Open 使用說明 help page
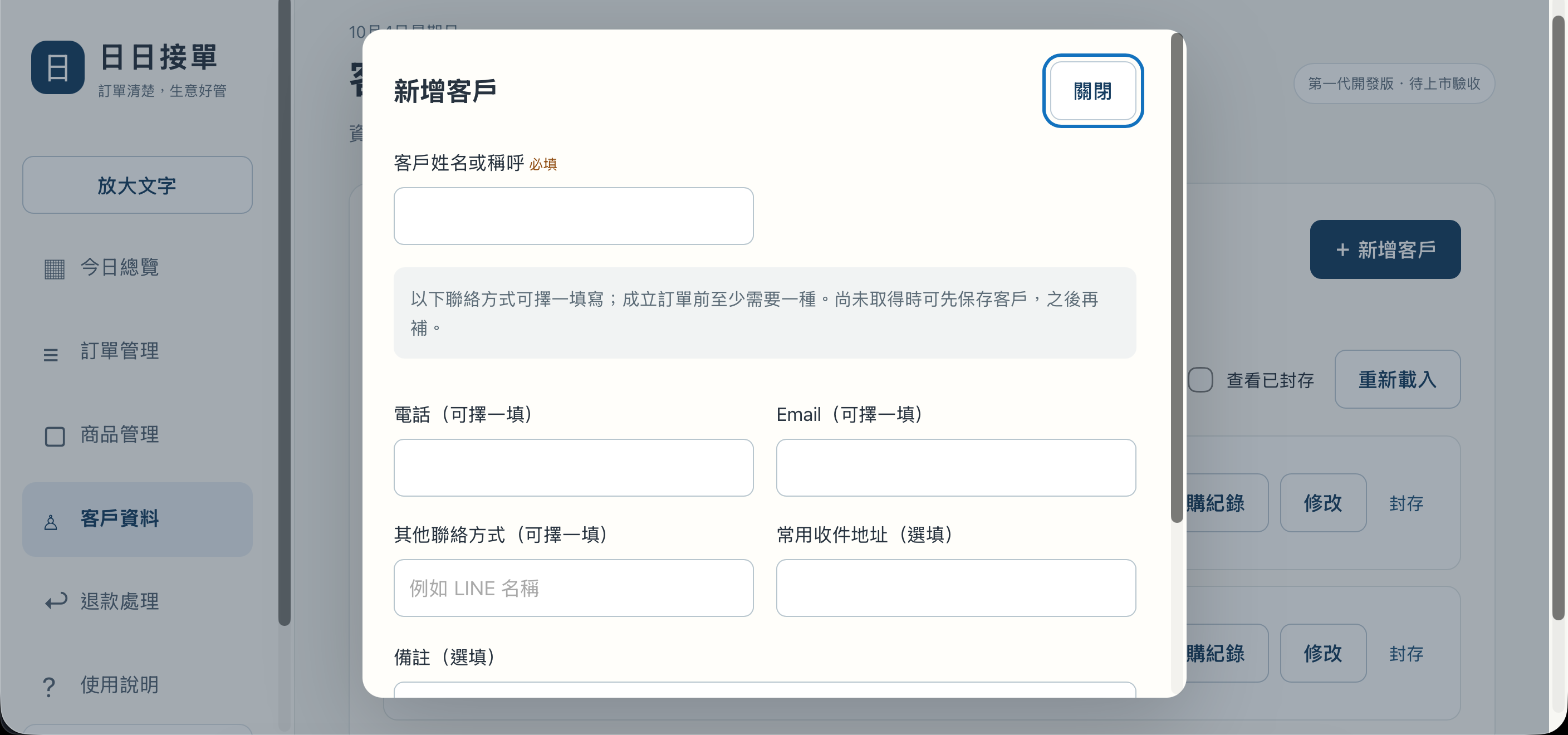The image size is (1568, 735). [x=138, y=685]
